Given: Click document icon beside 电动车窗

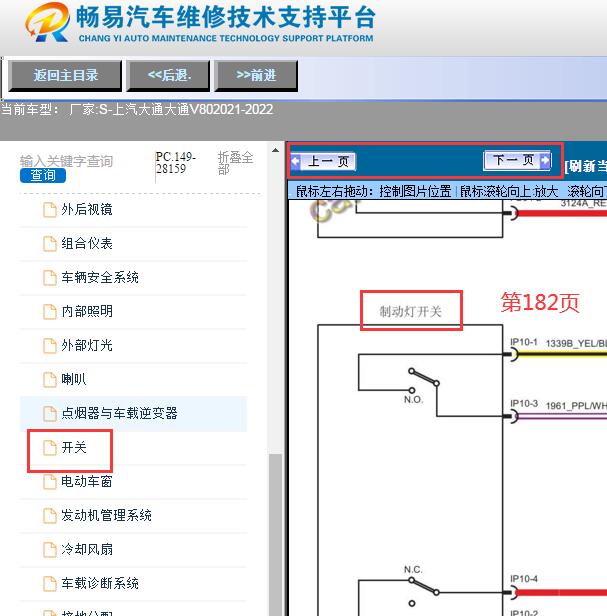Looking at the screenshot, I should click(x=50, y=481).
